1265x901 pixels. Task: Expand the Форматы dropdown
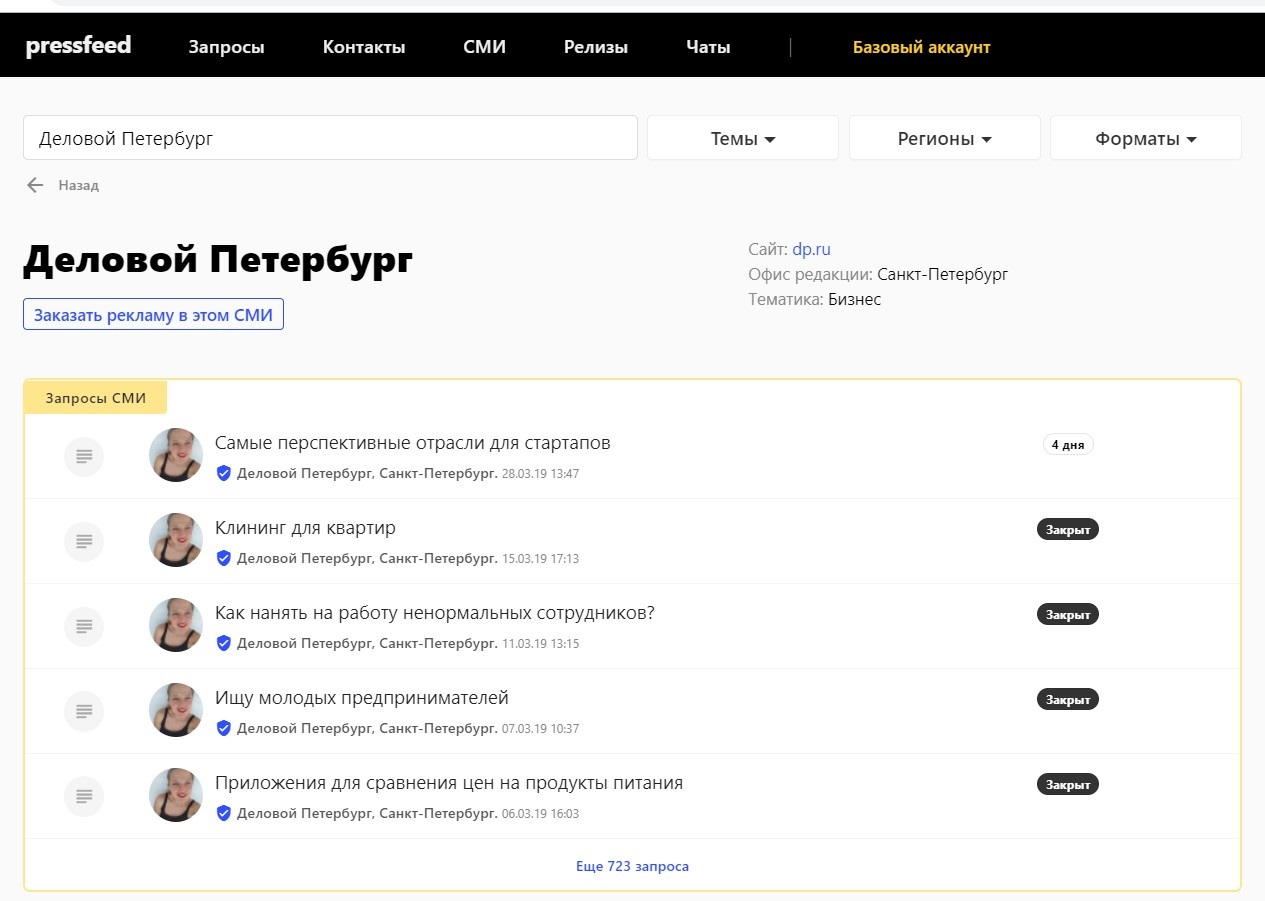(x=1145, y=139)
